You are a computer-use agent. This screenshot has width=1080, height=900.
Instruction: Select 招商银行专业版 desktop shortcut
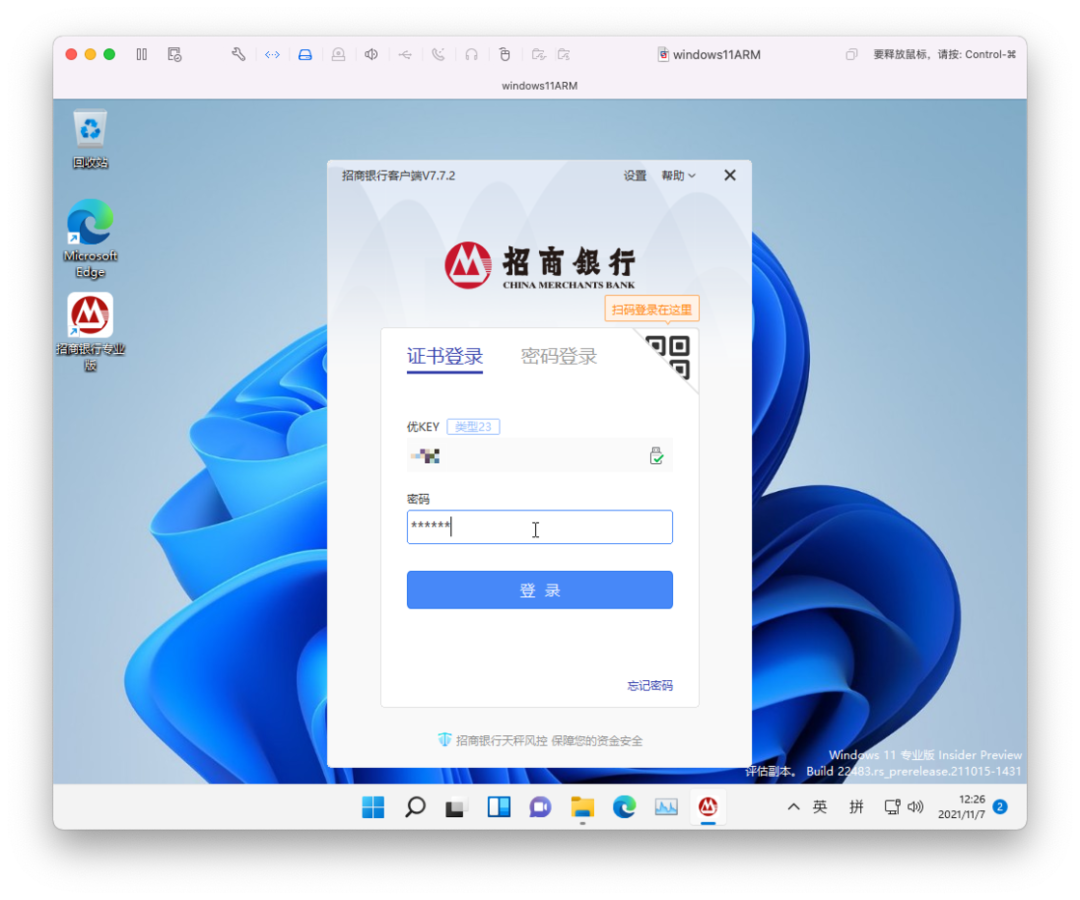[x=90, y=333]
